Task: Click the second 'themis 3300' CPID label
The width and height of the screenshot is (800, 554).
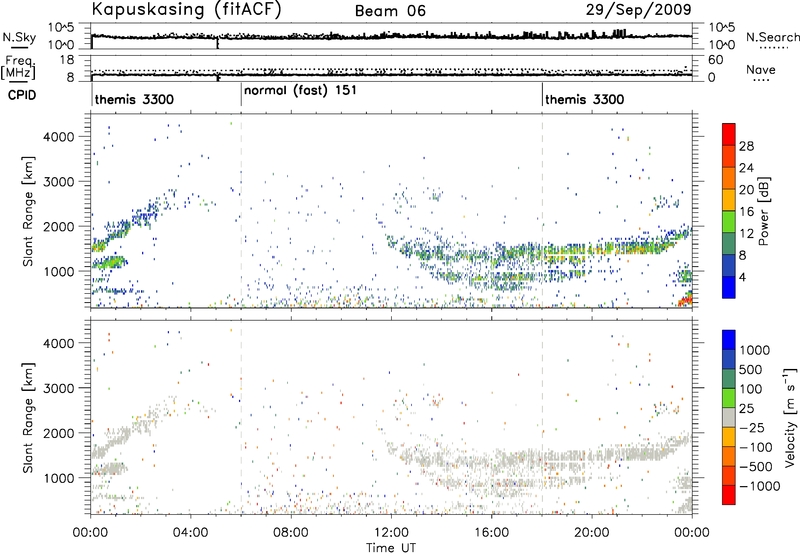Action: click(585, 99)
